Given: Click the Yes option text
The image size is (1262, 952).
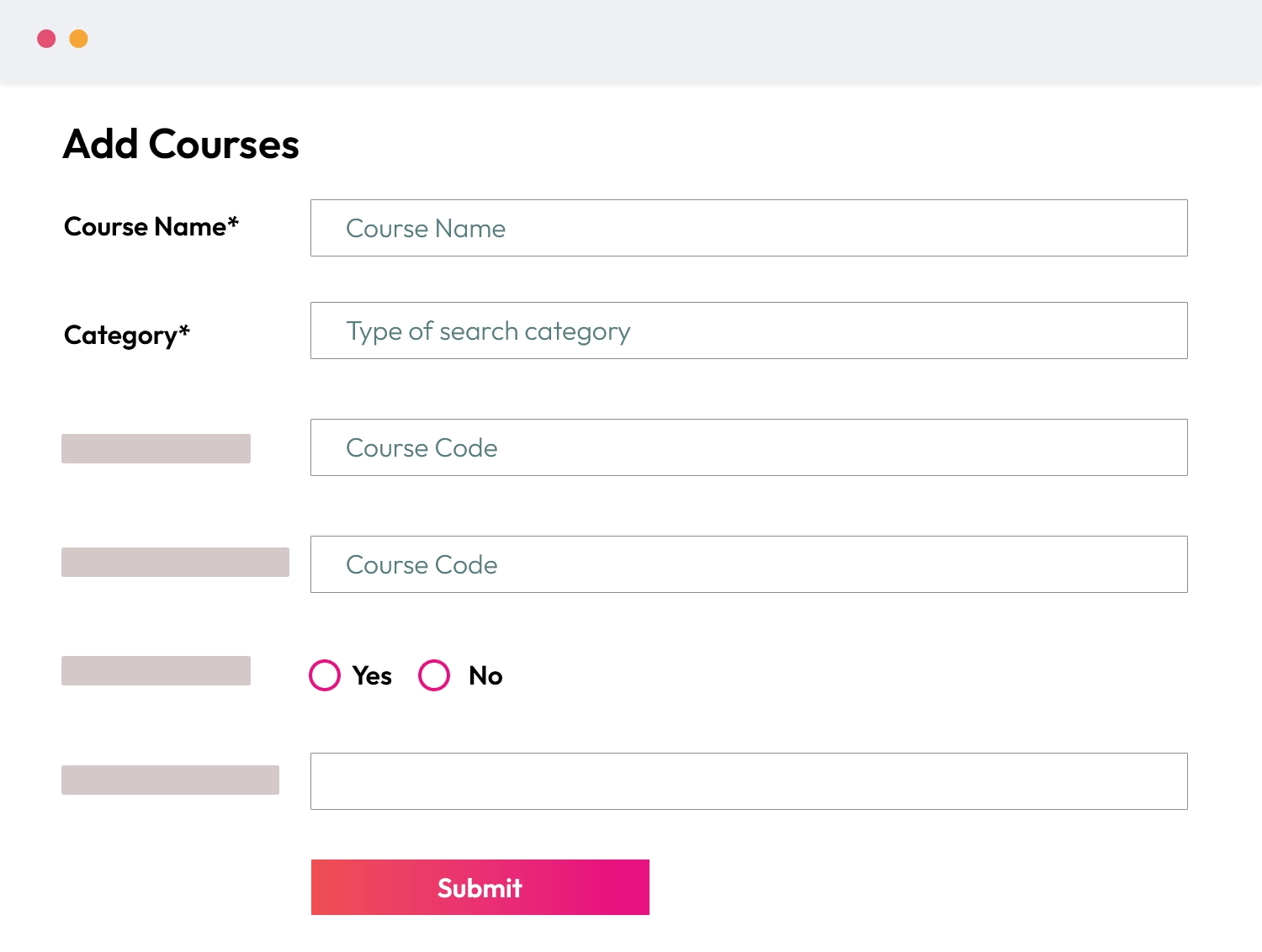Looking at the screenshot, I should click(372, 675).
